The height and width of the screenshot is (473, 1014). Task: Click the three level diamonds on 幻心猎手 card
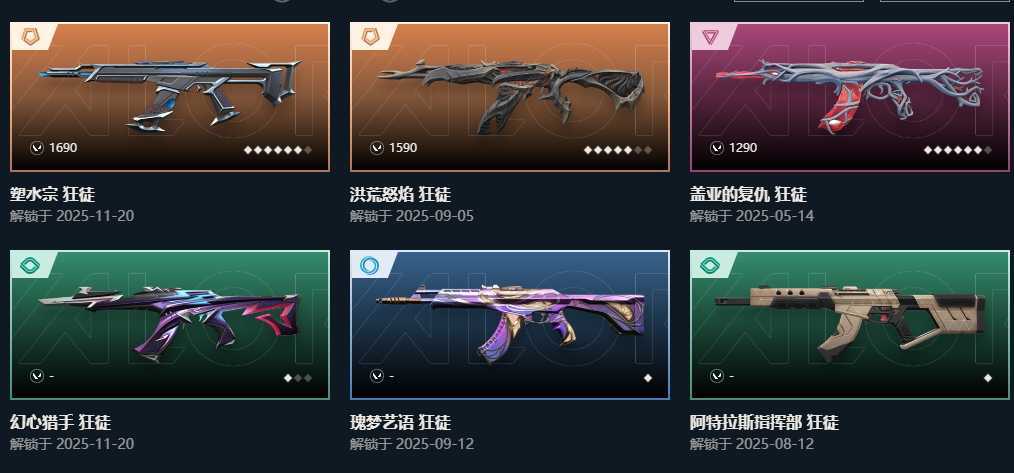[x=297, y=378]
